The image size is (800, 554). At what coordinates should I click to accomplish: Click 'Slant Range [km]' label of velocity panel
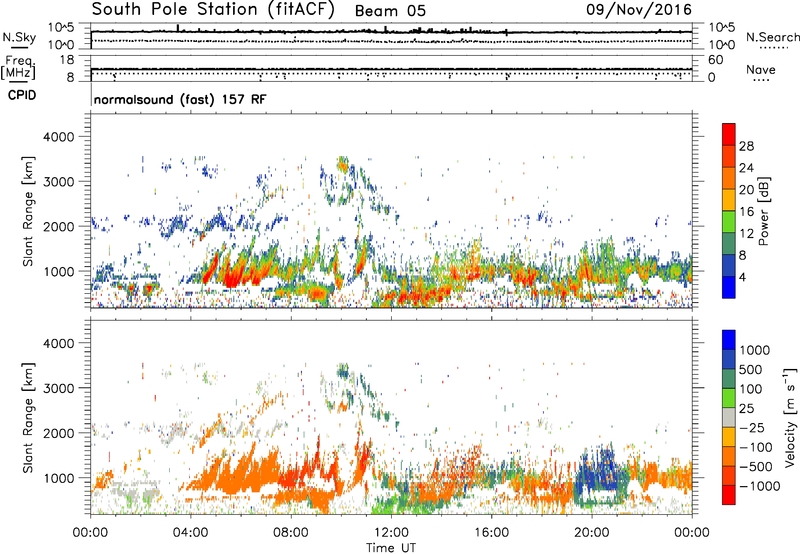pos(28,417)
